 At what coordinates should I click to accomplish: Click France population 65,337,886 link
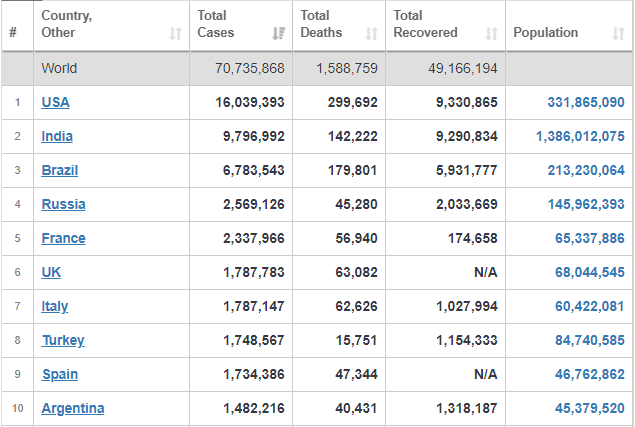[x=590, y=238]
